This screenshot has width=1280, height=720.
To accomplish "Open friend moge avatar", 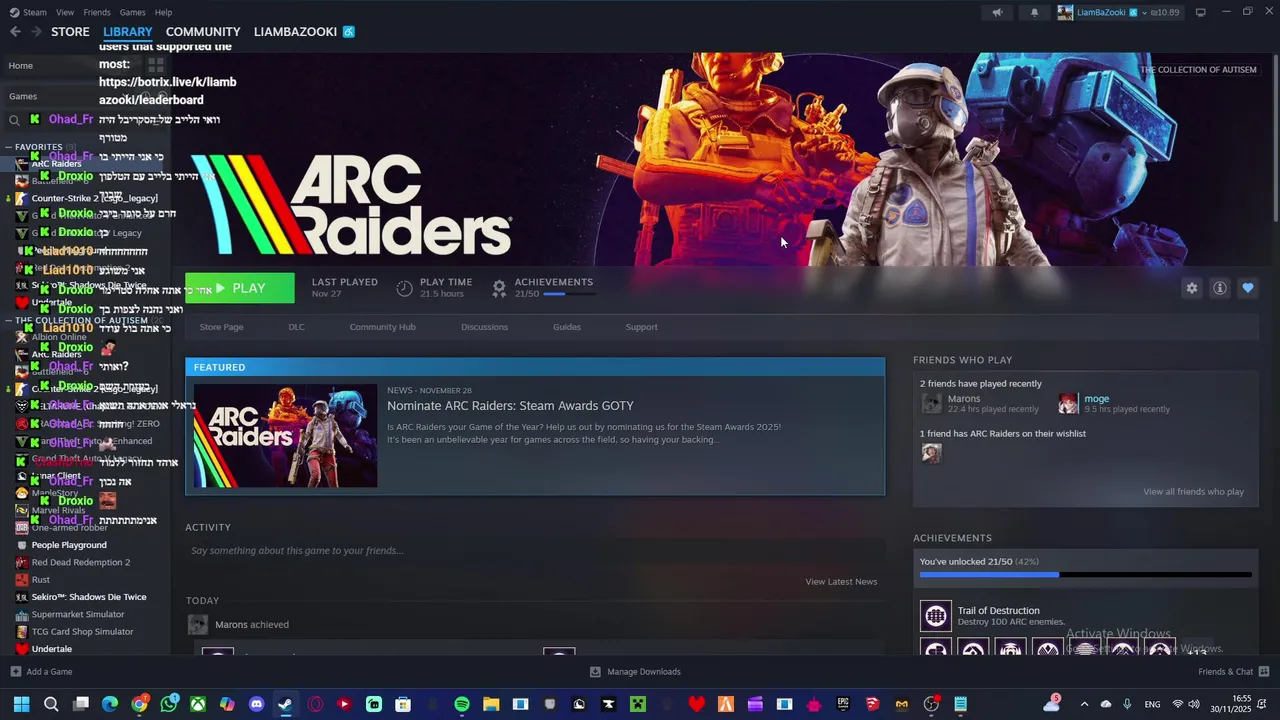I will (1068, 403).
